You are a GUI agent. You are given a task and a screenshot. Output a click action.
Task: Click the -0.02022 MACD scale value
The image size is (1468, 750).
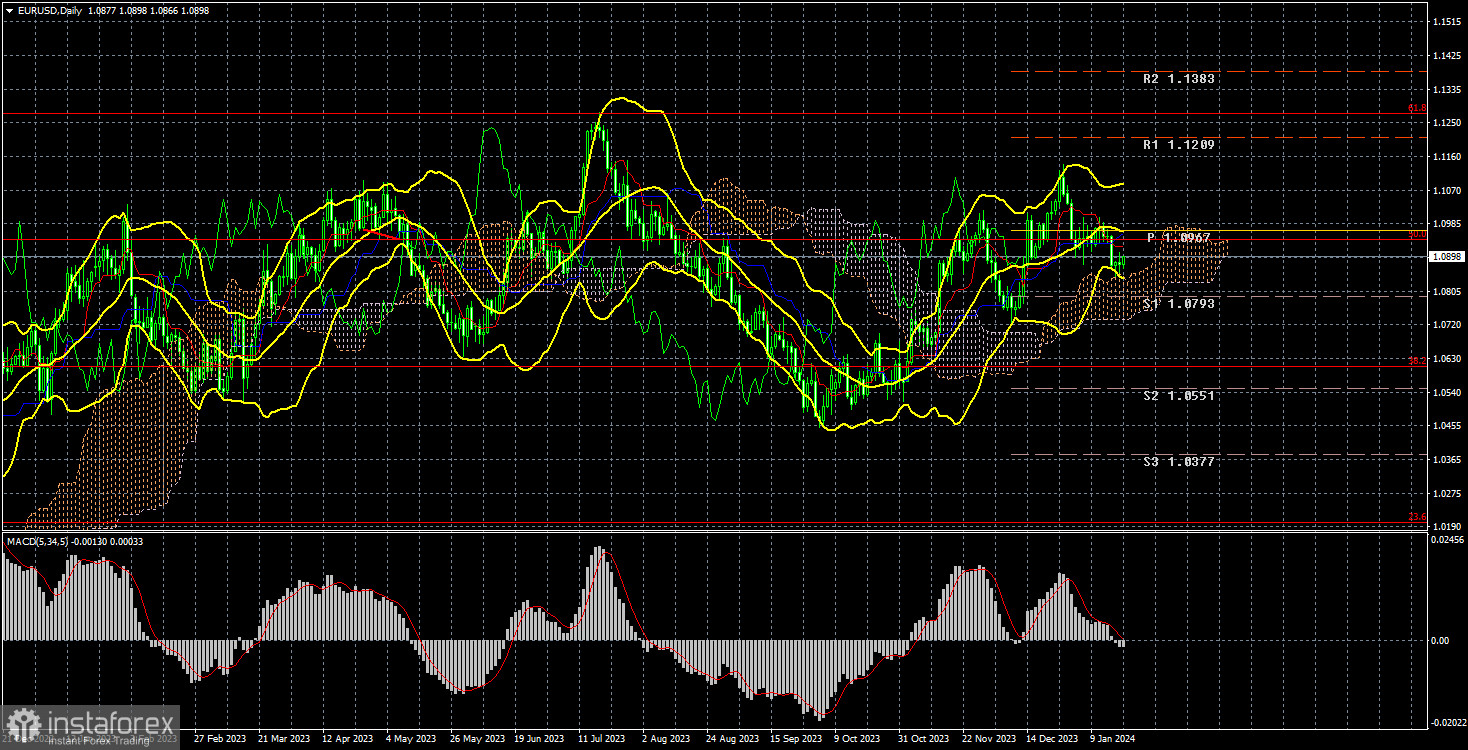click(x=1447, y=721)
